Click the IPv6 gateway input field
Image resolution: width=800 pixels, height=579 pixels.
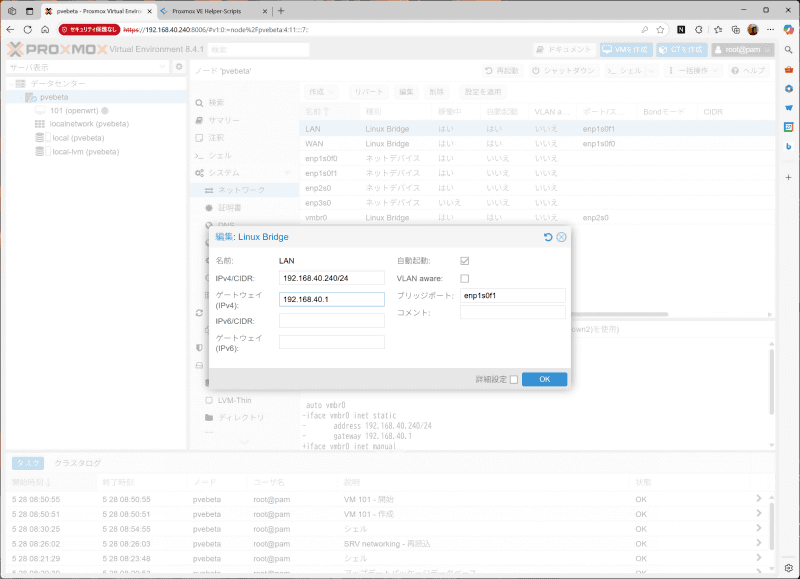tap(332, 342)
